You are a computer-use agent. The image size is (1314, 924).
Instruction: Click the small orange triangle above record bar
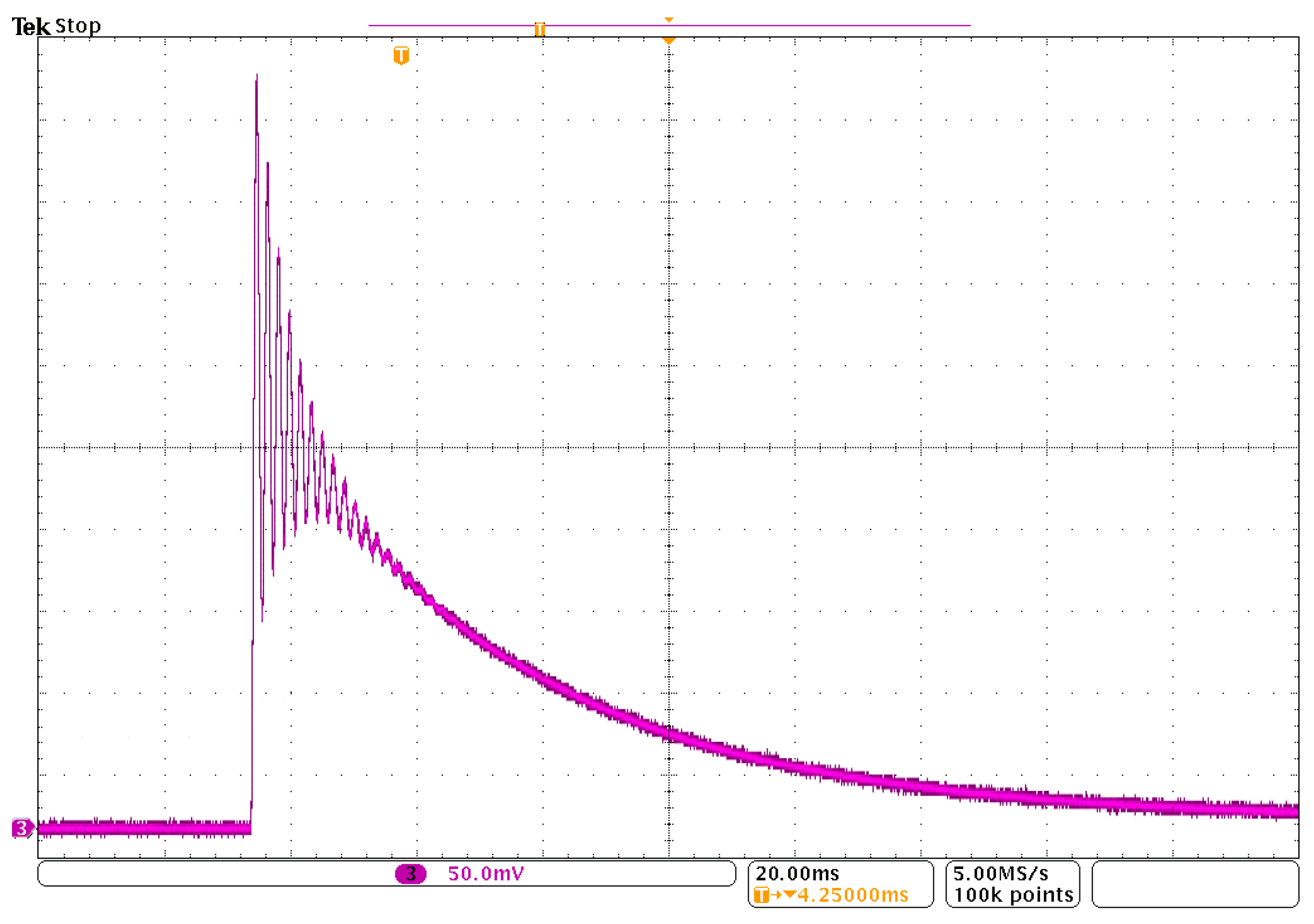[668, 20]
